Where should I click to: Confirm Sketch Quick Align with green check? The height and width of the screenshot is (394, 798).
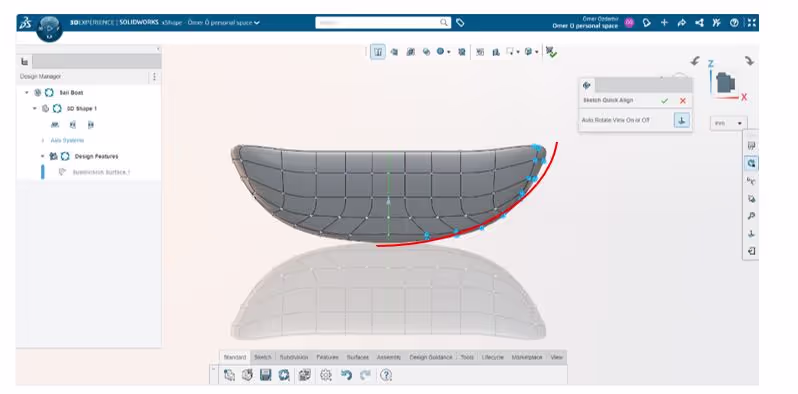click(x=664, y=101)
